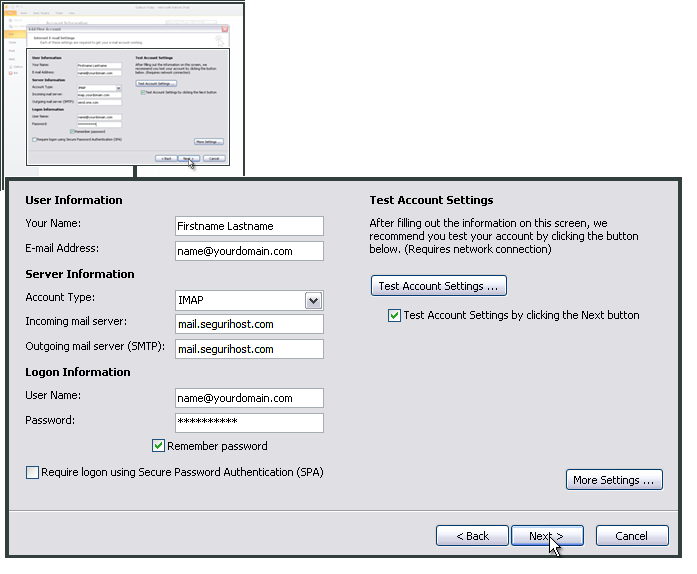Select the Incoming mail server field in enlarged dialog

point(249,324)
